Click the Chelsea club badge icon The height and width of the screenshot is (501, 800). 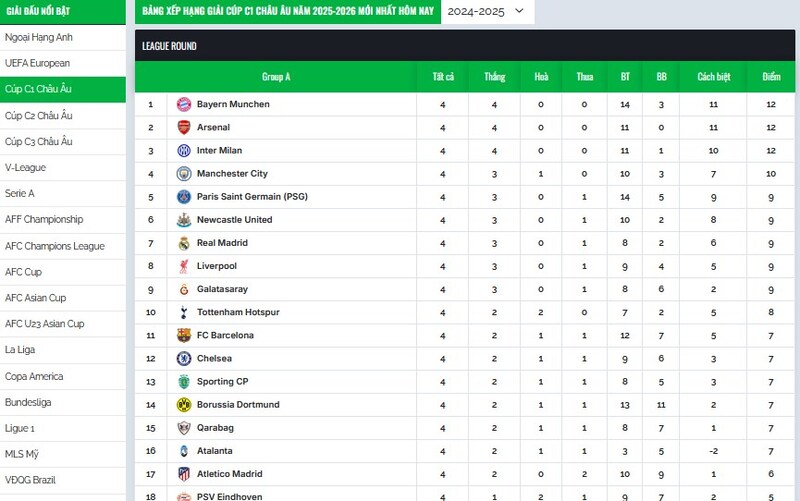(184, 358)
